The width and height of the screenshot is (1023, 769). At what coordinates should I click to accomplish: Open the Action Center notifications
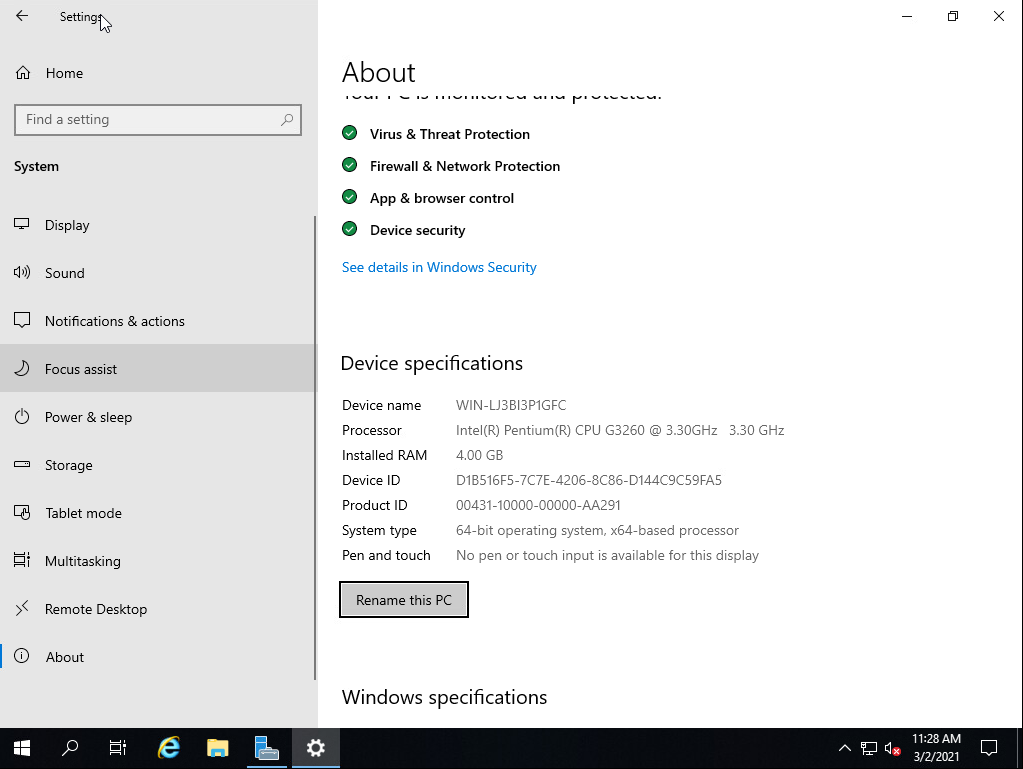pos(989,748)
